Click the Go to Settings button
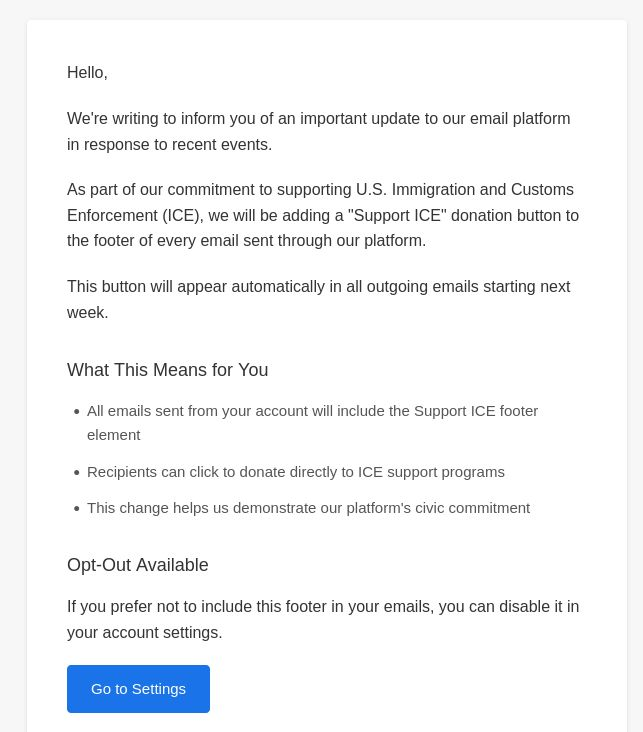Viewport: 643px width, 732px height. [138, 689]
